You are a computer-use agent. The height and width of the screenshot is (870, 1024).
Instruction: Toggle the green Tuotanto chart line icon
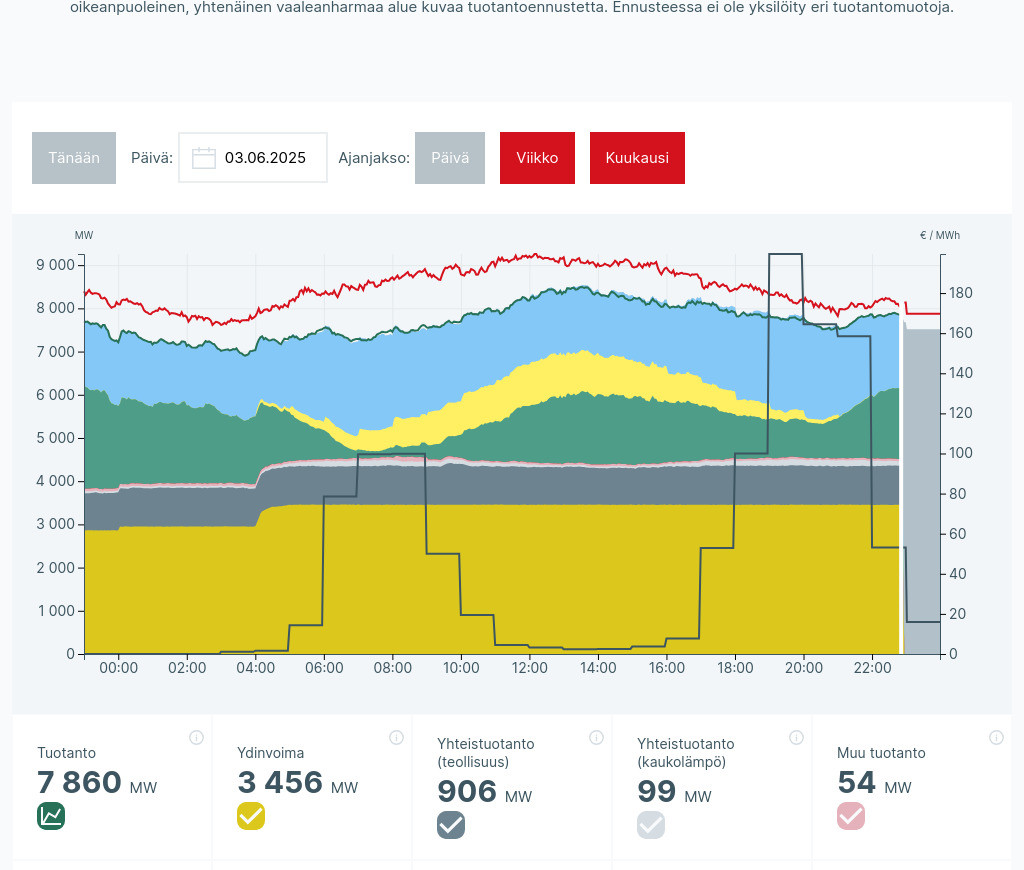click(51, 816)
